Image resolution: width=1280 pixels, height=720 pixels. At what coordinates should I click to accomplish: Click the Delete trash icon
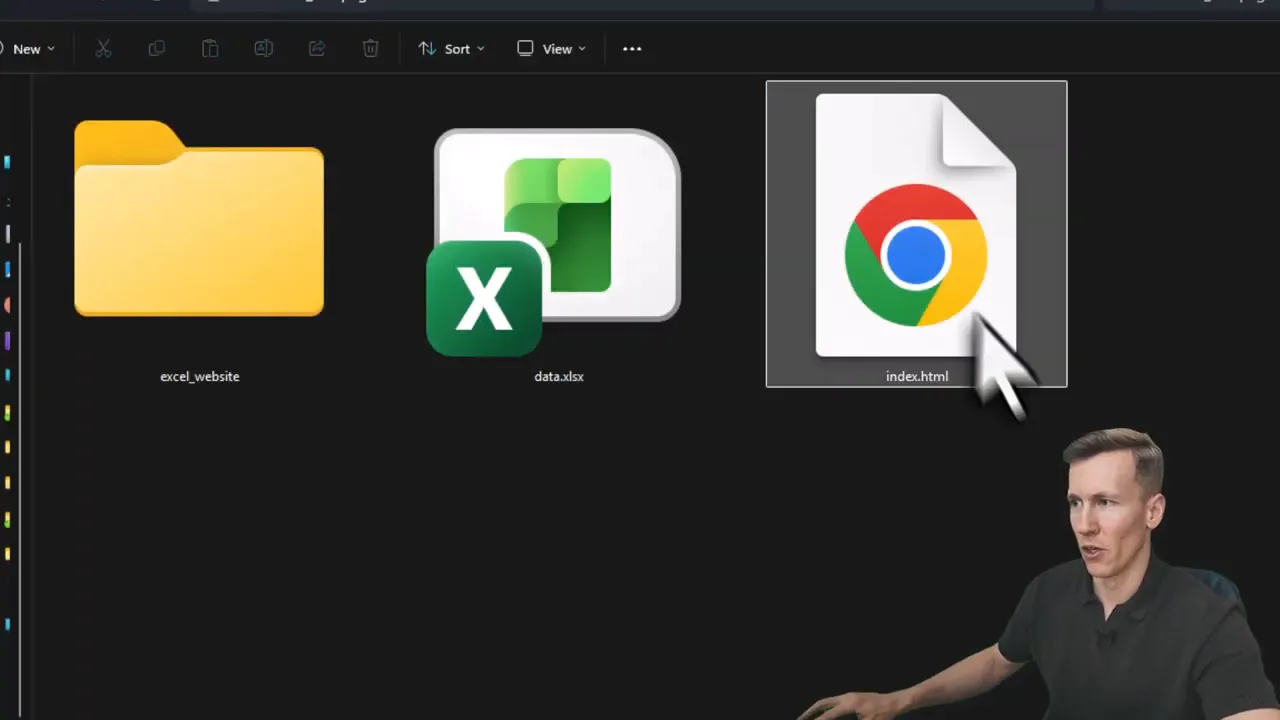370,48
